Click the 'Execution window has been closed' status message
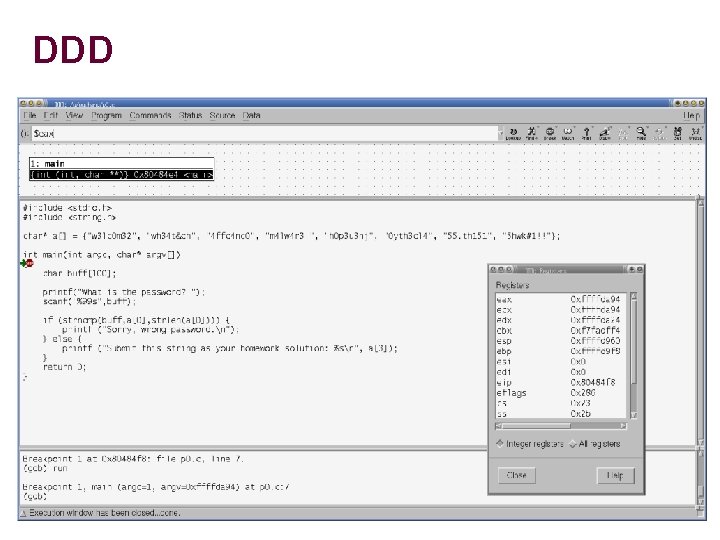 click(105, 513)
